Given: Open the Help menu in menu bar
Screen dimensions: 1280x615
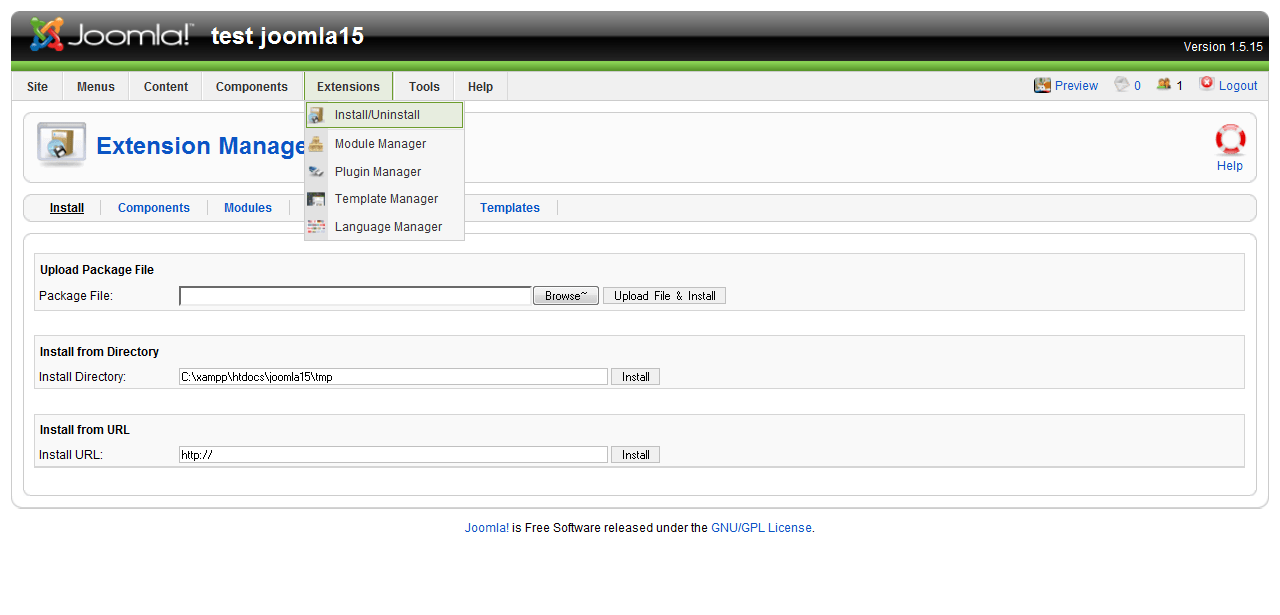Looking at the screenshot, I should click(x=480, y=87).
